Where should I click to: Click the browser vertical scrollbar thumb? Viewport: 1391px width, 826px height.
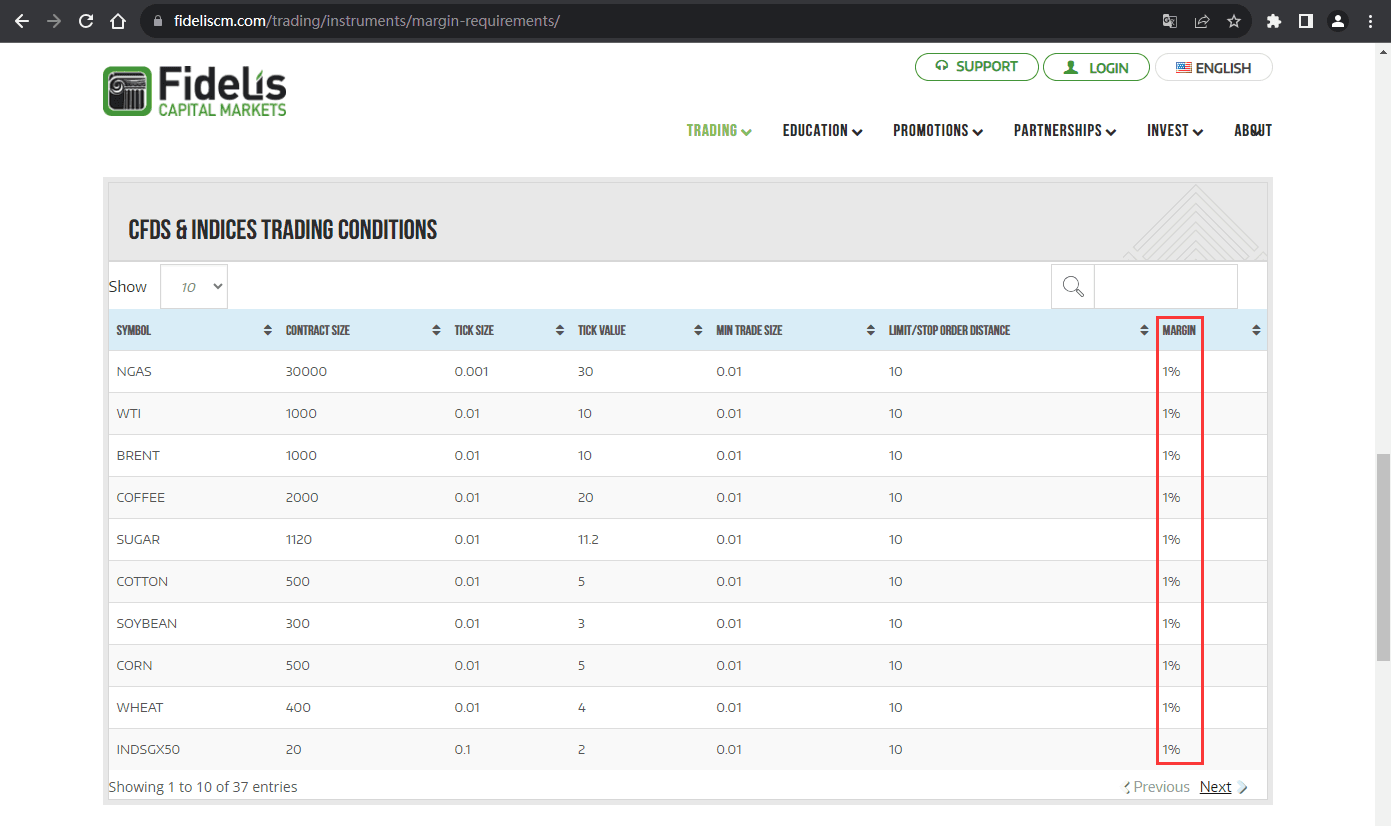pos(1383,555)
